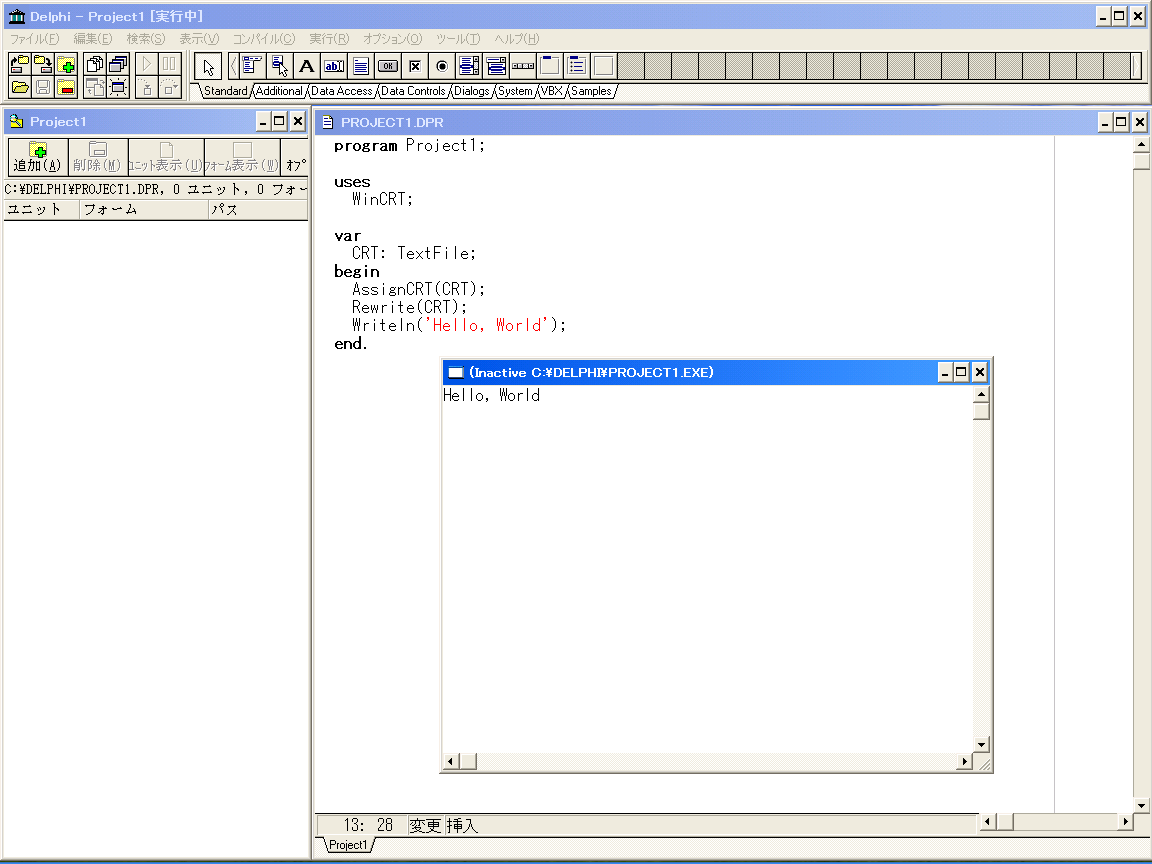Pick the Memo component from the palette
Viewport: 1152px width, 864px height.
tap(361, 66)
